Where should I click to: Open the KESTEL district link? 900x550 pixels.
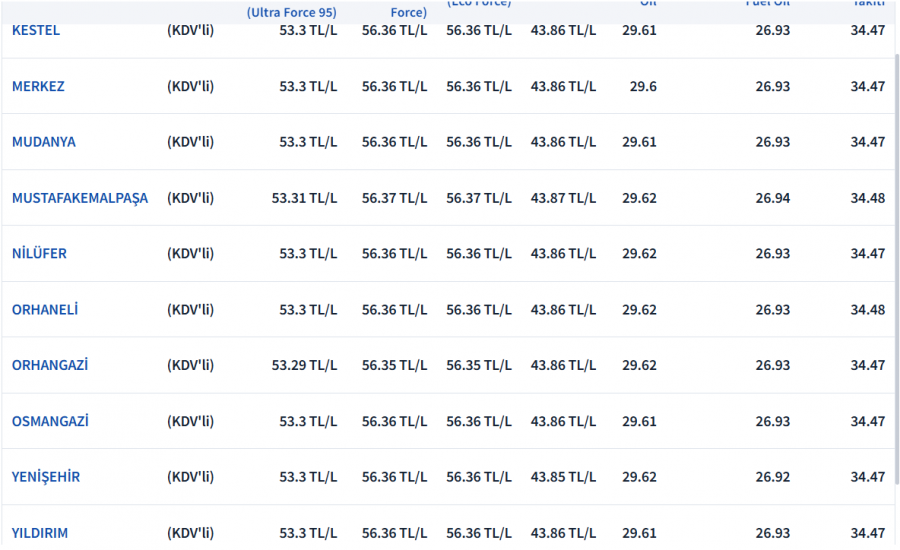pyautogui.click(x=36, y=30)
